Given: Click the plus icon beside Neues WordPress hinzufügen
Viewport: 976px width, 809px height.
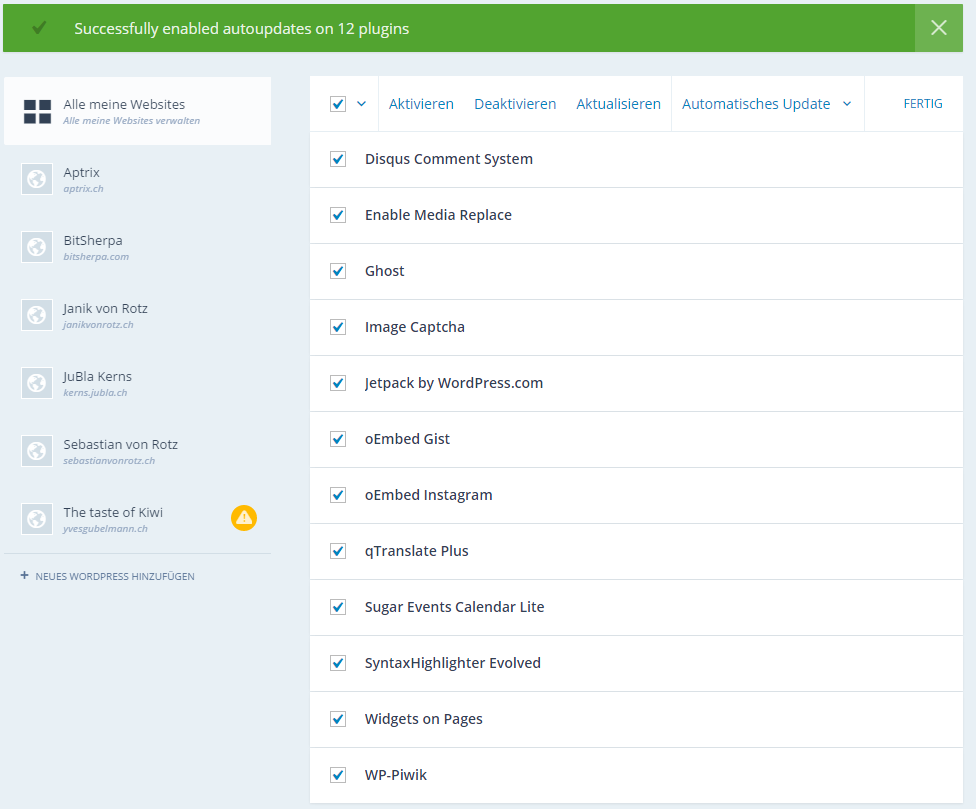Looking at the screenshot, I should pos(24,576).
